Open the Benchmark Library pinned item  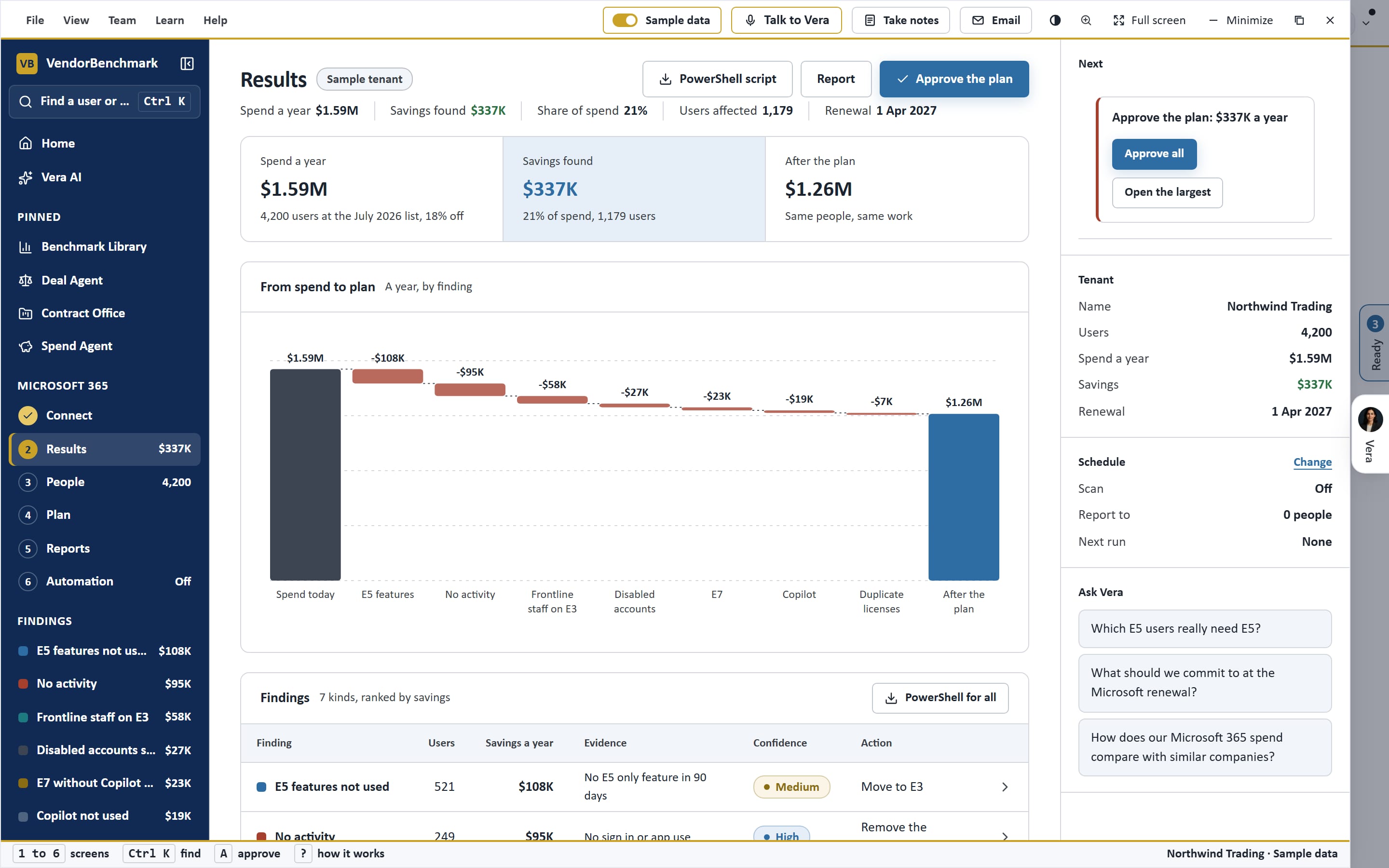coord(105,246)
